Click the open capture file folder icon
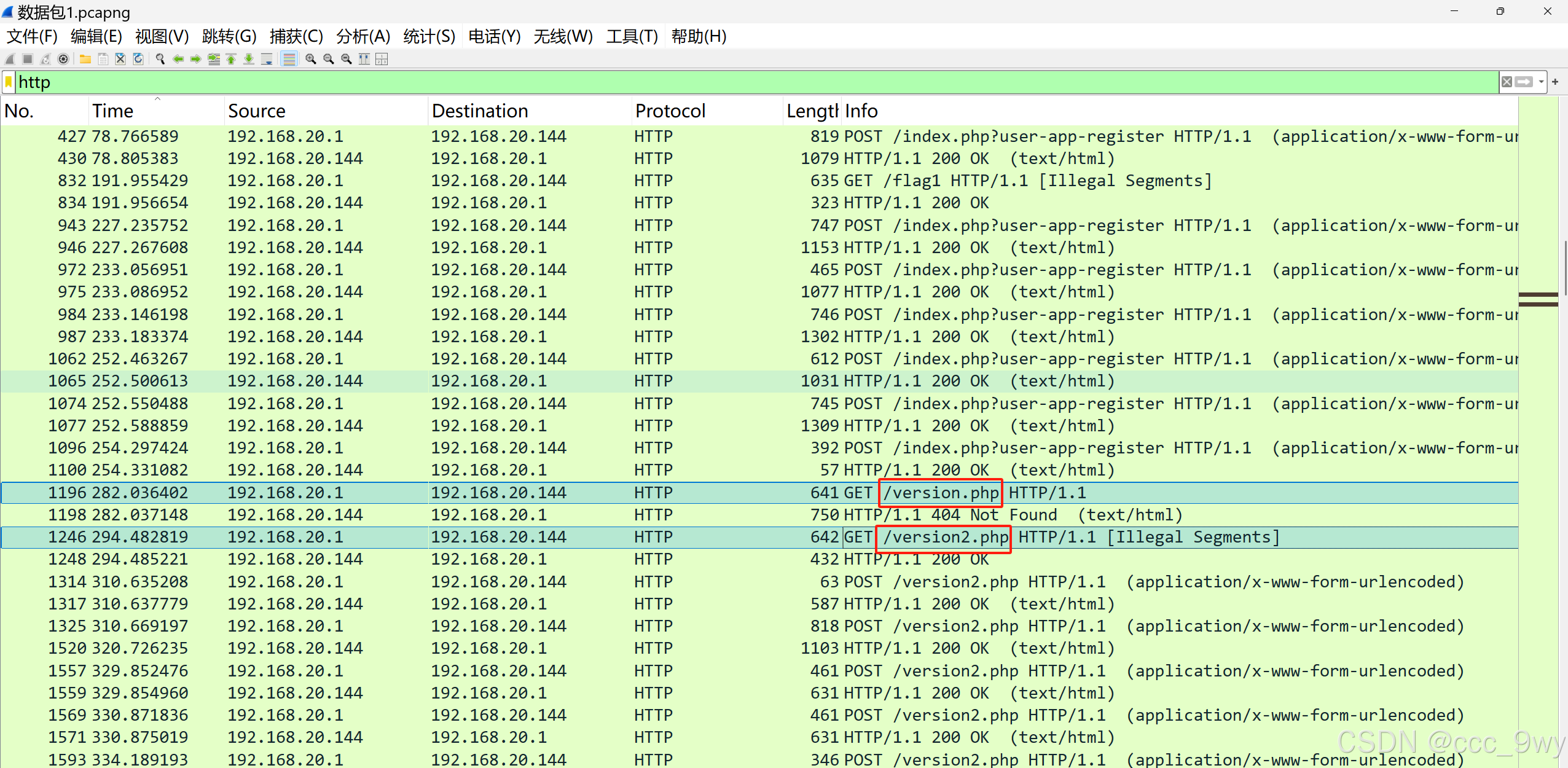This screenshot has height=768, width=1568. pyautogui.click(x=85, y=59)
